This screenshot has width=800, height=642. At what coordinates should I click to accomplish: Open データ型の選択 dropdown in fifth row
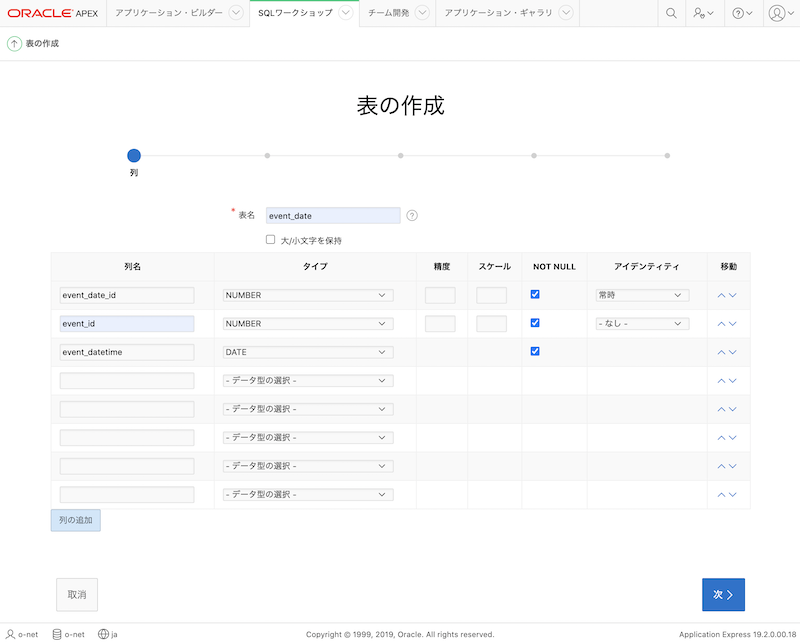(x=308, y=410)
